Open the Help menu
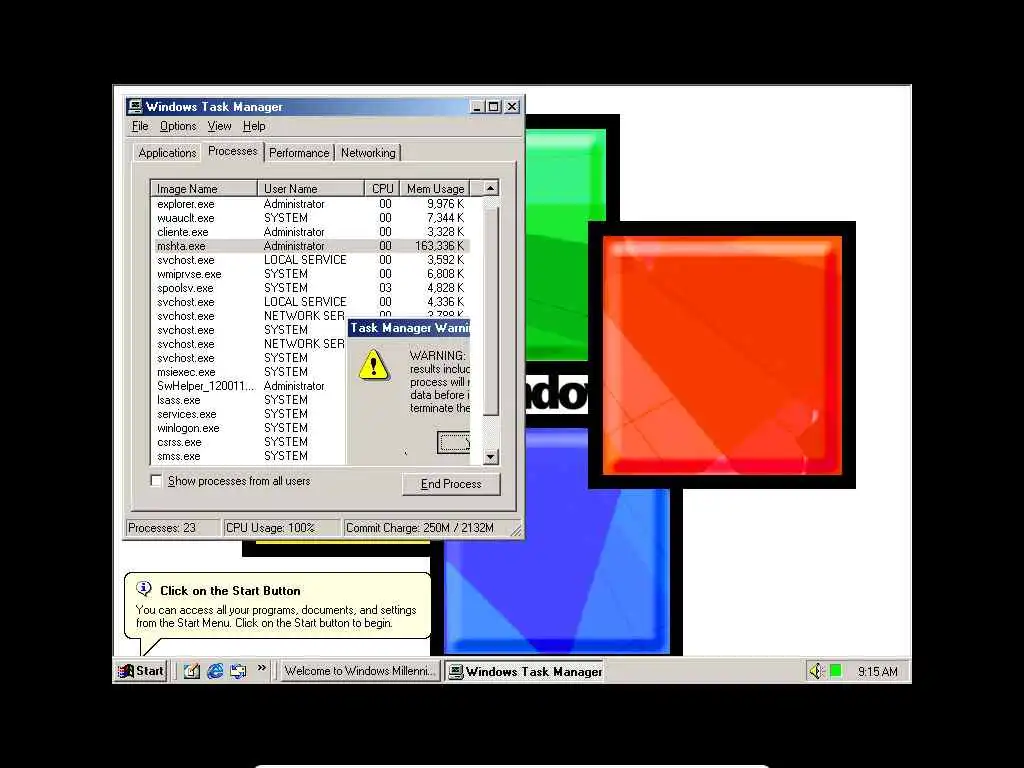Viewport: 1024px width, 768px height. click(x=254, y=126)
